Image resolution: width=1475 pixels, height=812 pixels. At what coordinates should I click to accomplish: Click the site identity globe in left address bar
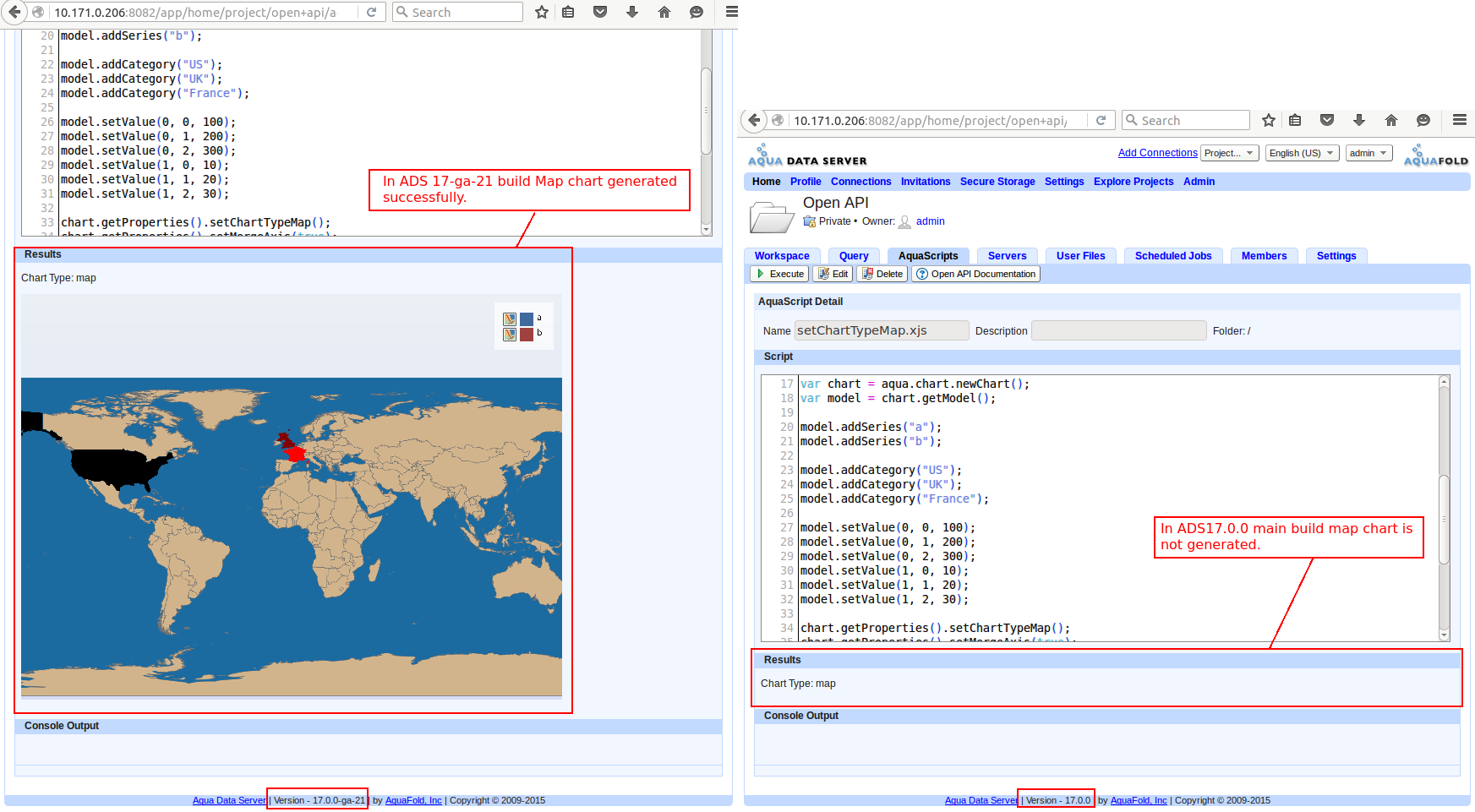click(x=38, y=12)
